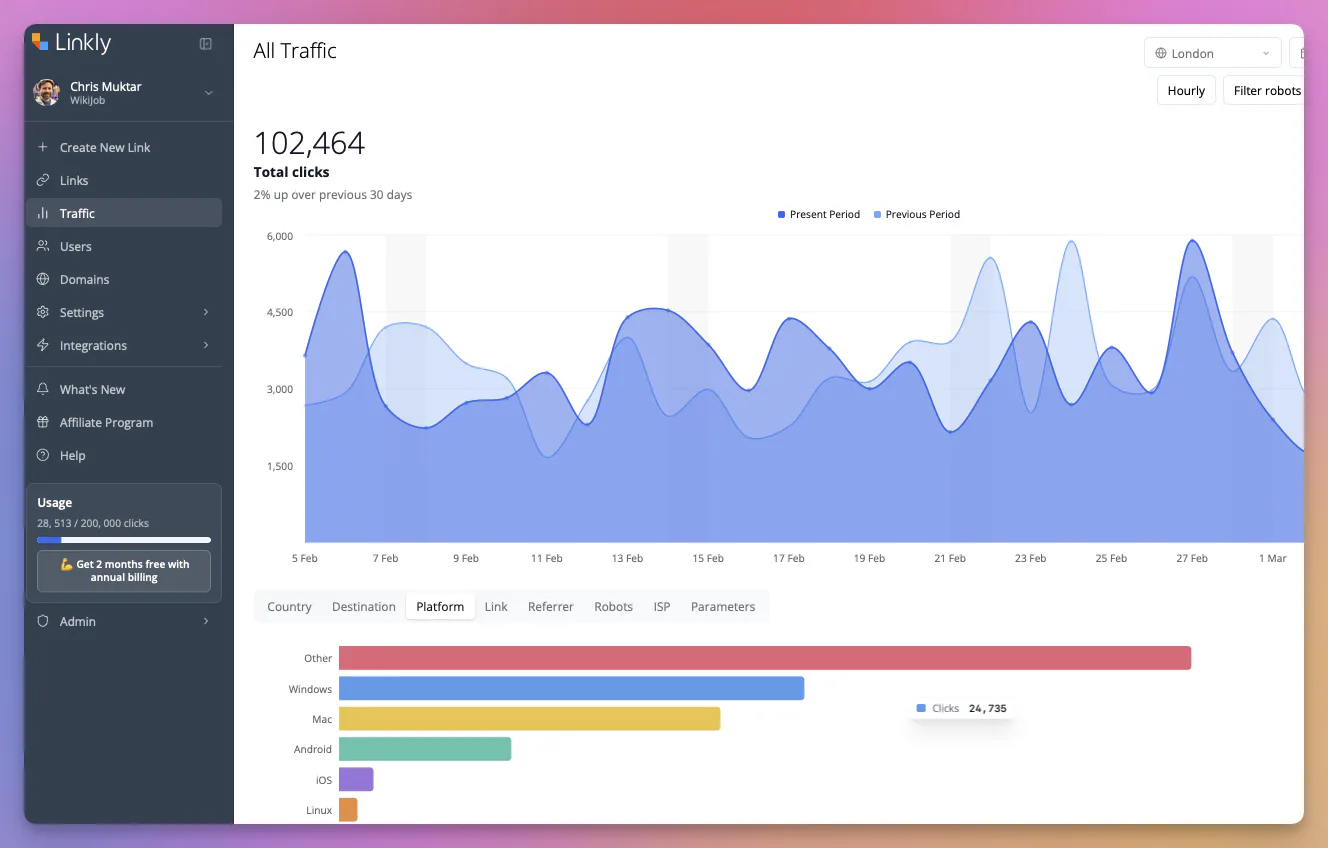
Task: Switch to the Referrer tab
Action: tap(551, 606)
